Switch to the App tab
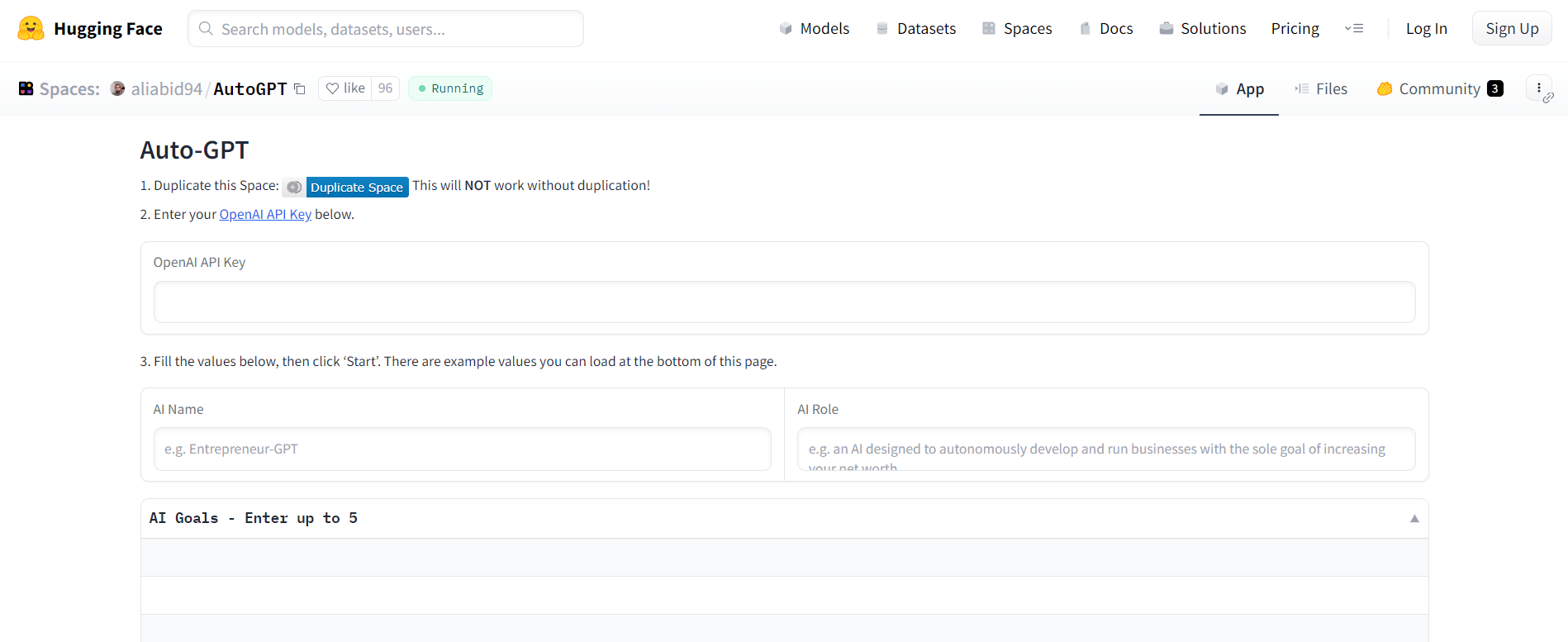This screenshot has height=642, width=1568. pos(1239,88)
